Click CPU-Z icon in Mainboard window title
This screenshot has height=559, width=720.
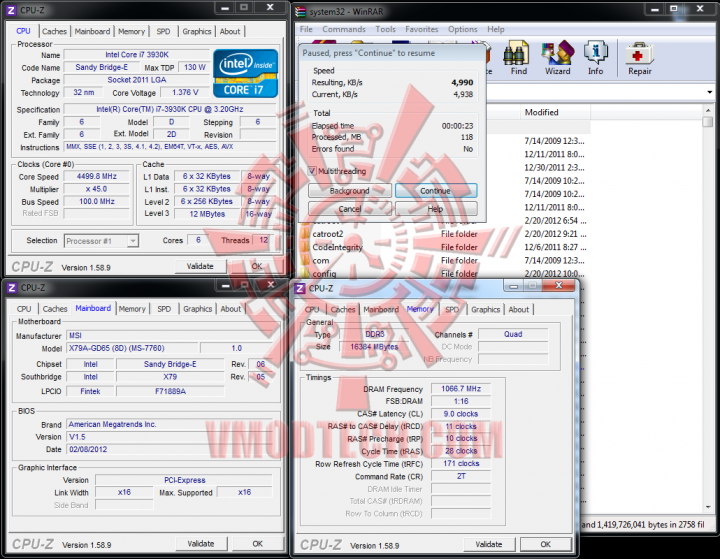[12, 288]
